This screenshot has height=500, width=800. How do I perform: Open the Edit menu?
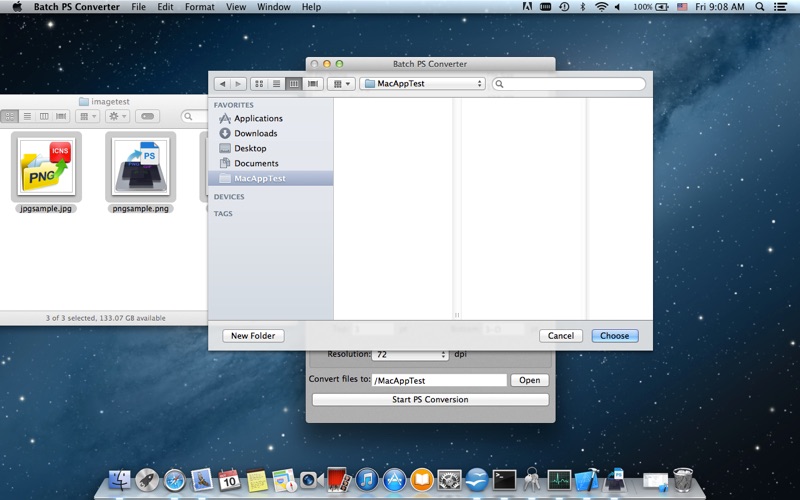pyautogui.click(x=165, y=7)
